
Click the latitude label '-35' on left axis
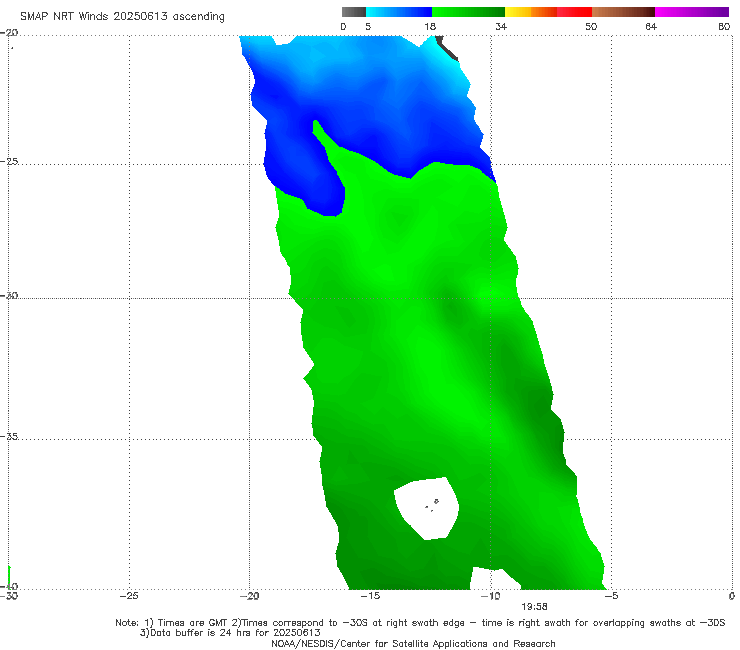(9, 436)
